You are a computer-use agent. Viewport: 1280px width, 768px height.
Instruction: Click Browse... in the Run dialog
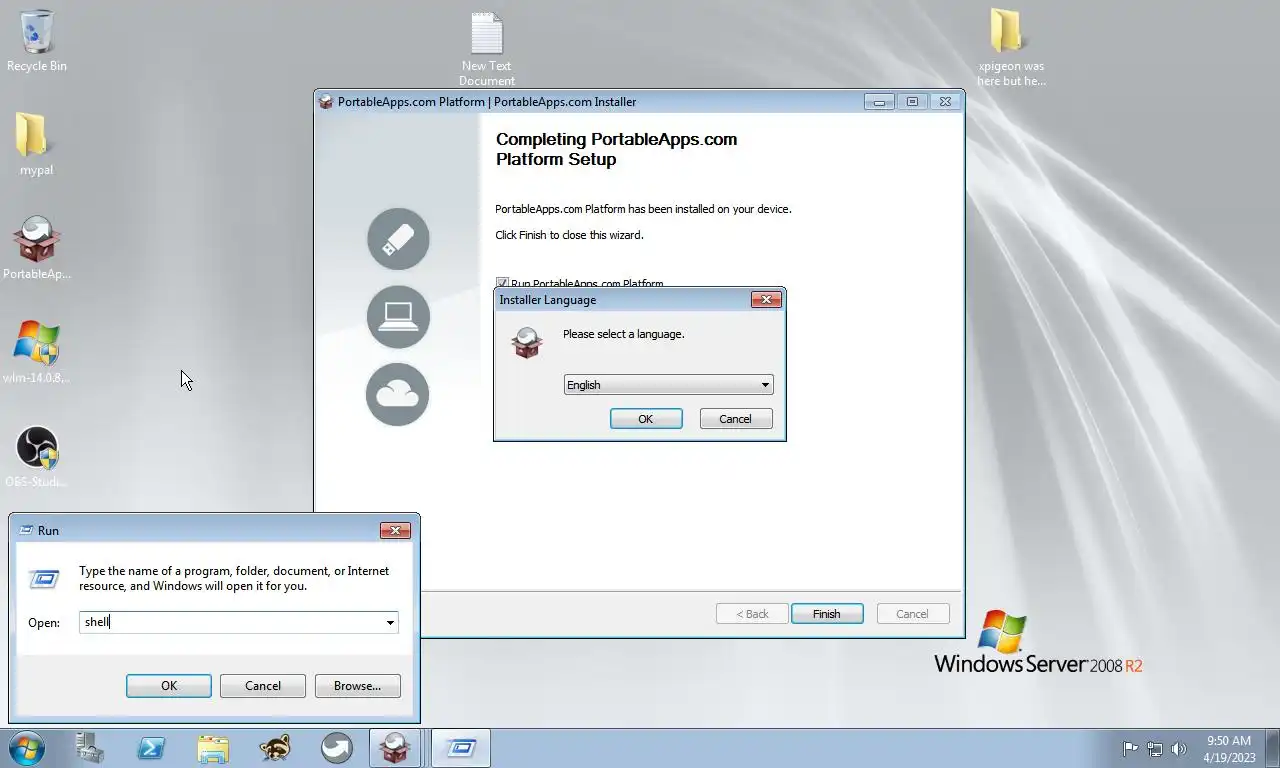[358, 686]
